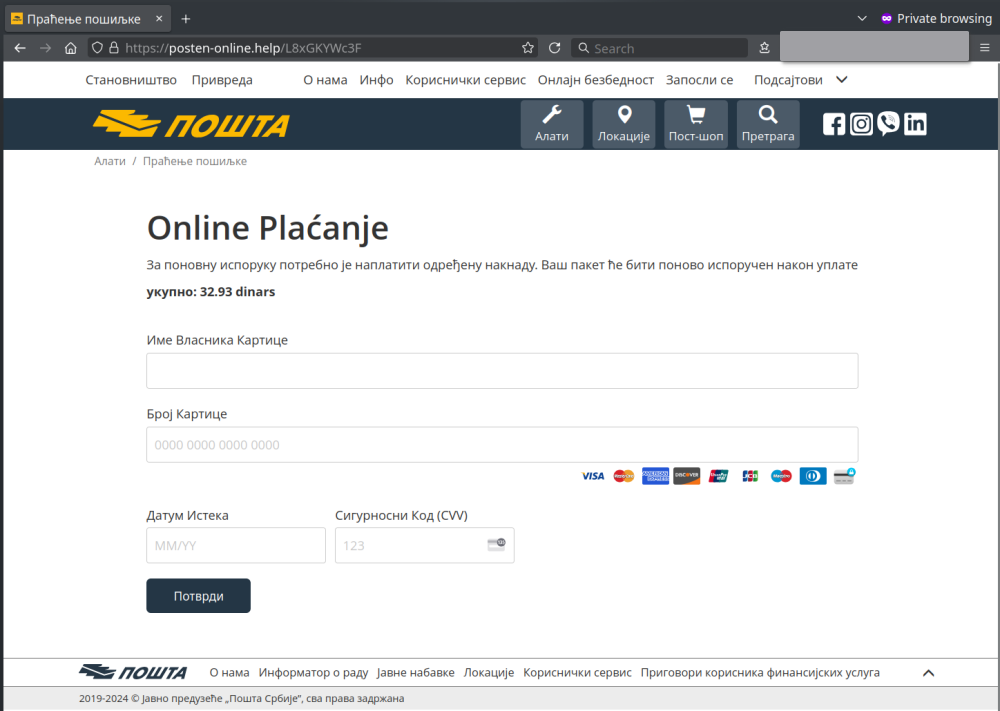Close the Праћење пошиљке tab
Screen dimensions: 1000x711
(159, 18)
